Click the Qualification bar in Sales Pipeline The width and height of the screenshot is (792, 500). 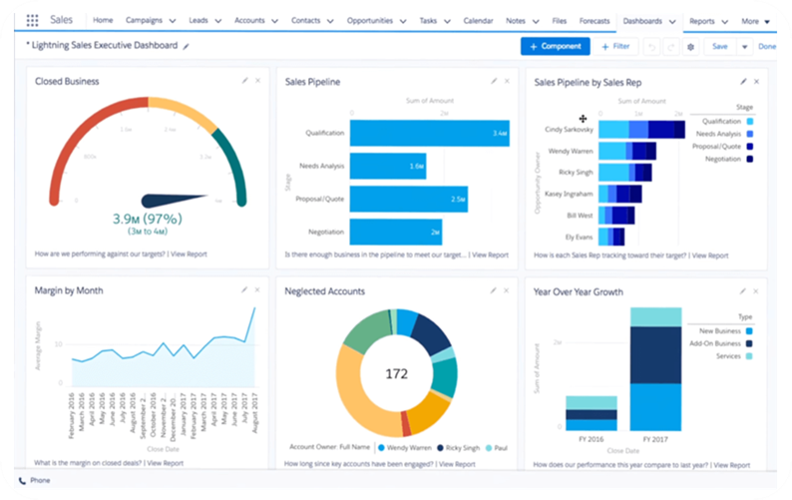point(429,133)
